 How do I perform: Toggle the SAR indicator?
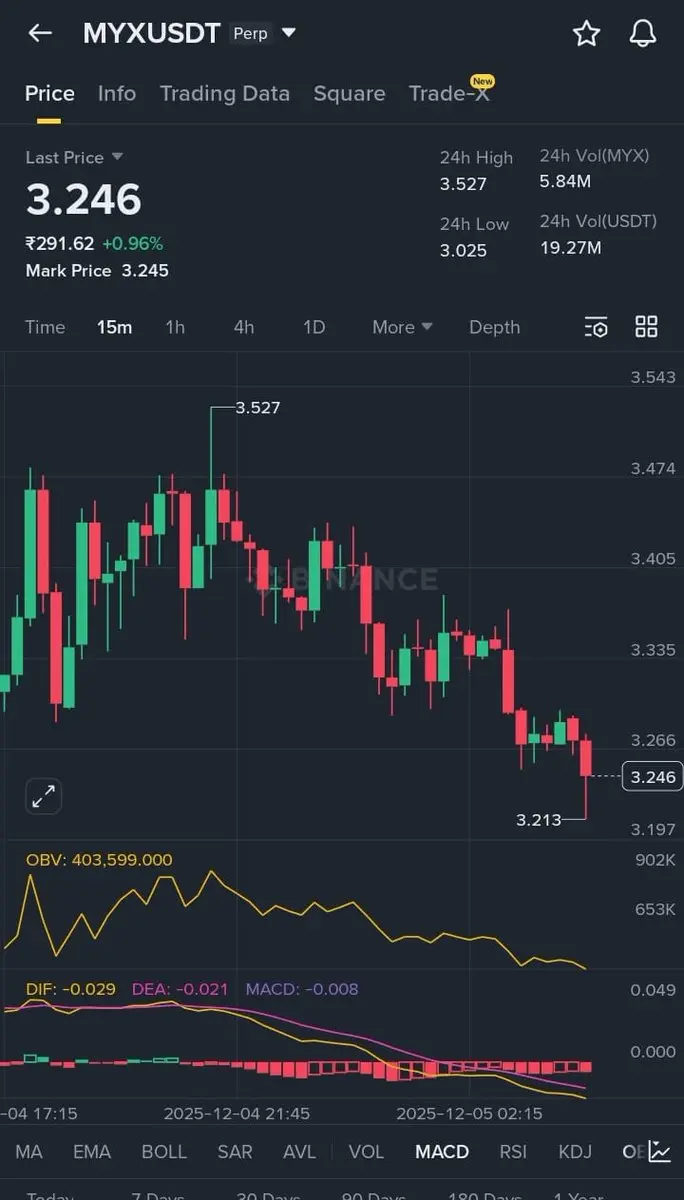(235, 1151)
